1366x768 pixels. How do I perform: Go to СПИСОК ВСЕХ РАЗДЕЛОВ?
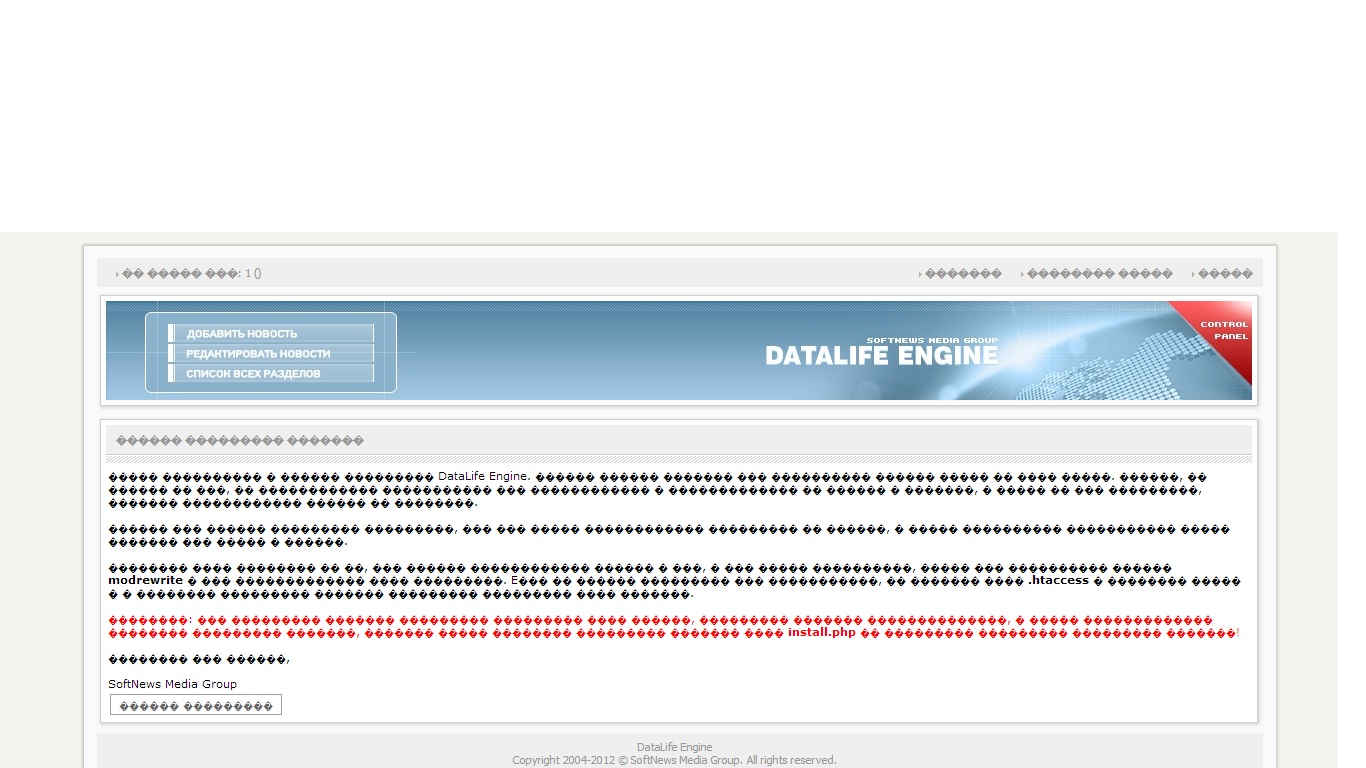(271, 374)
